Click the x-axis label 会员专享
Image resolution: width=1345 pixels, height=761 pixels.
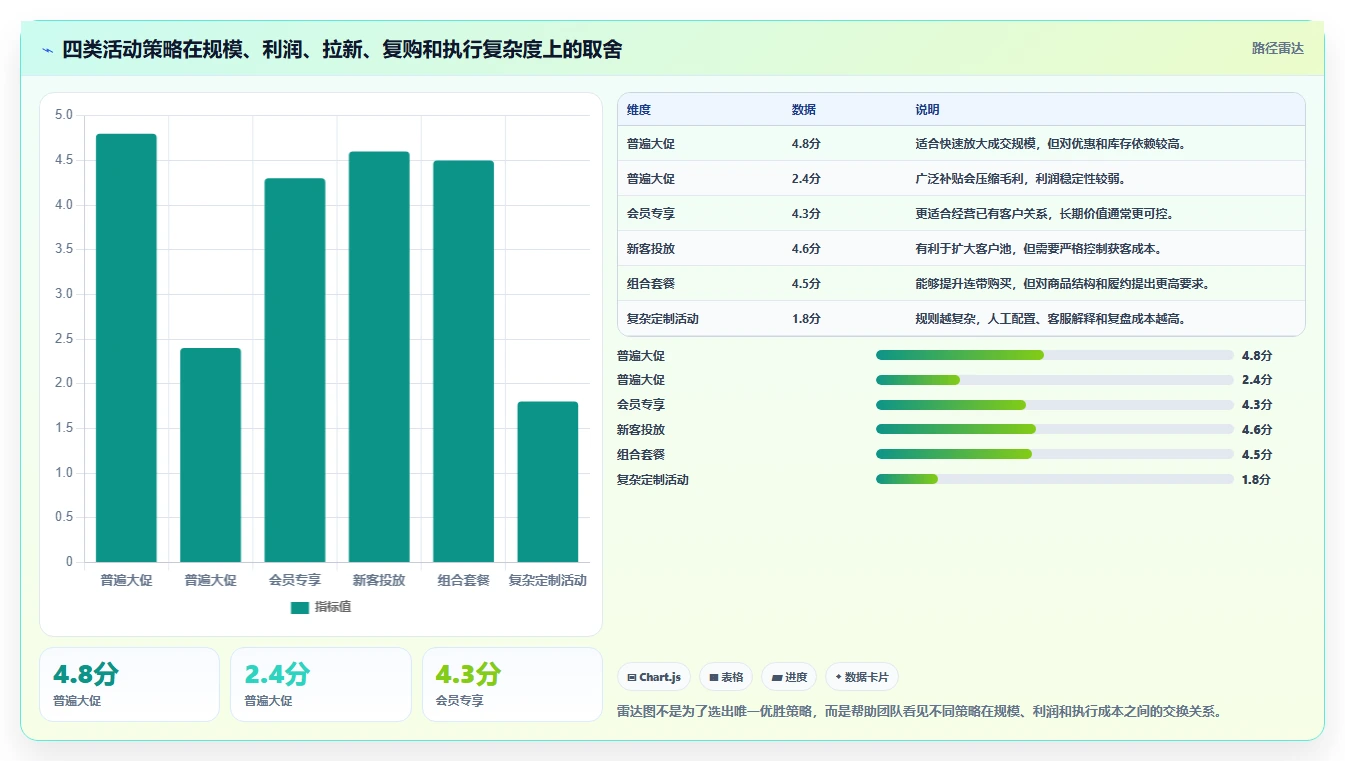pos(295,580)
